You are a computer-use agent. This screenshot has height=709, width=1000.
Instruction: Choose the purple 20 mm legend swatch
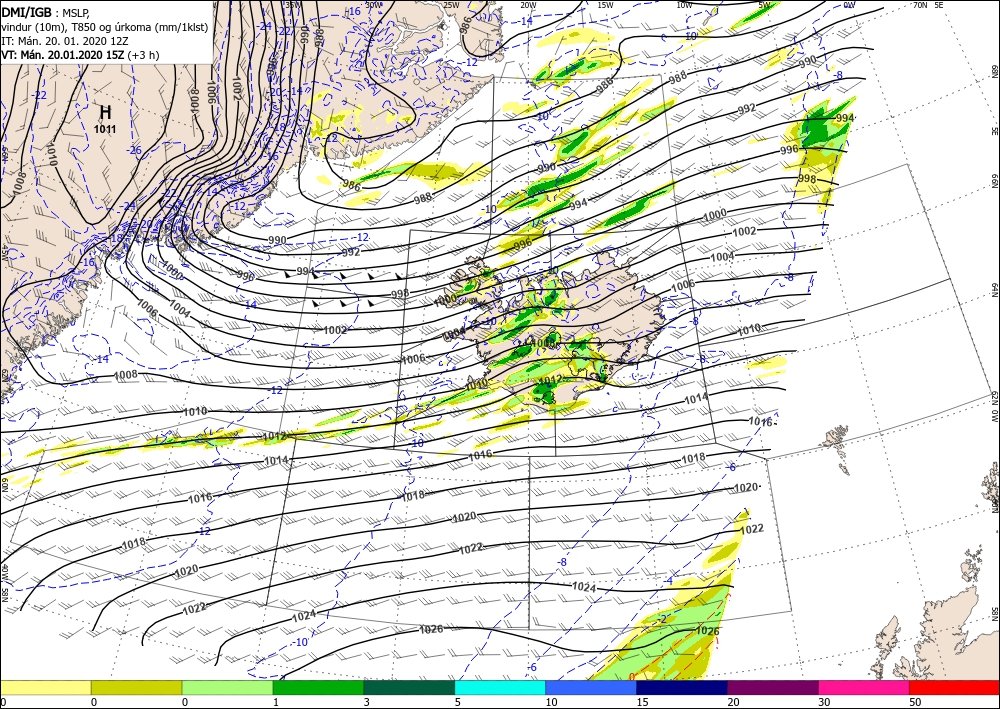pyautogui.click(x=772, y=687)
